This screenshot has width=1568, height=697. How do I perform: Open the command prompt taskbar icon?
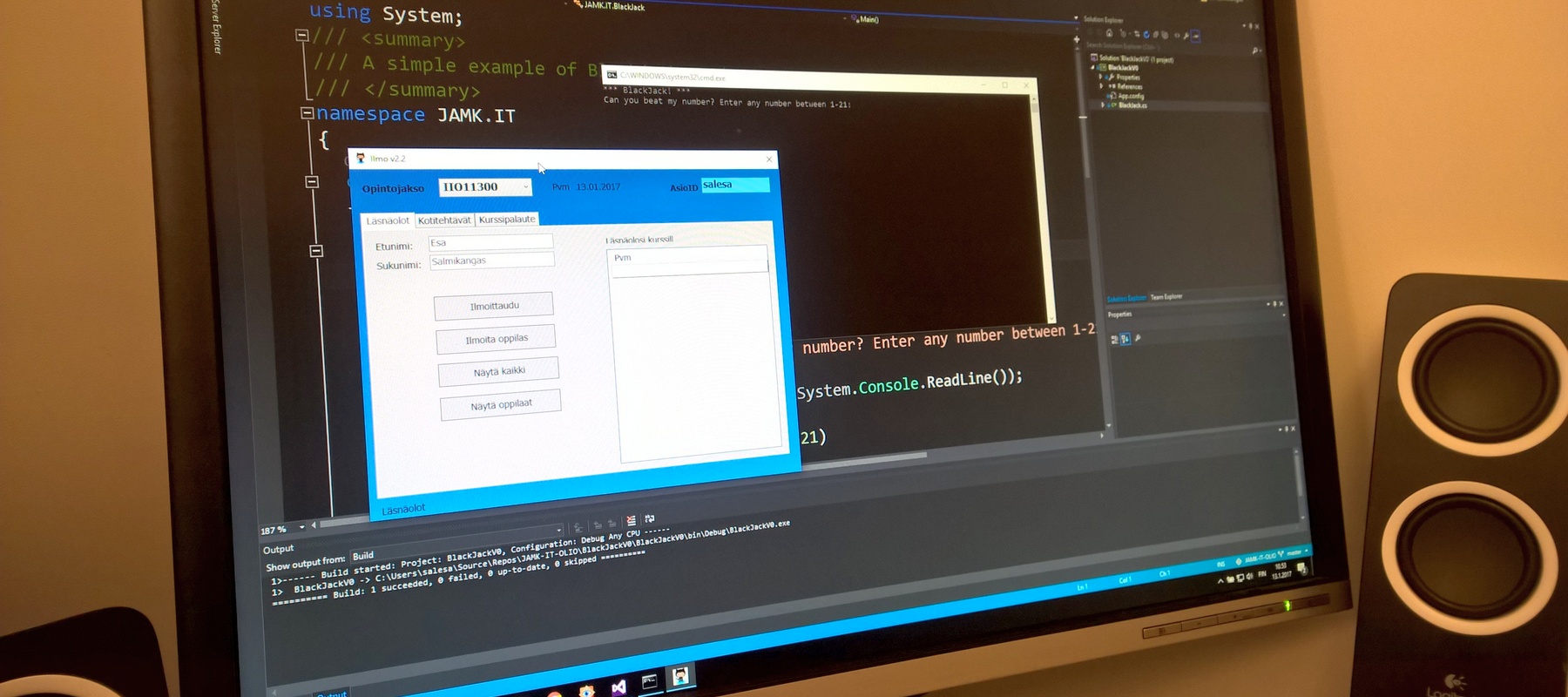[649, 682]
